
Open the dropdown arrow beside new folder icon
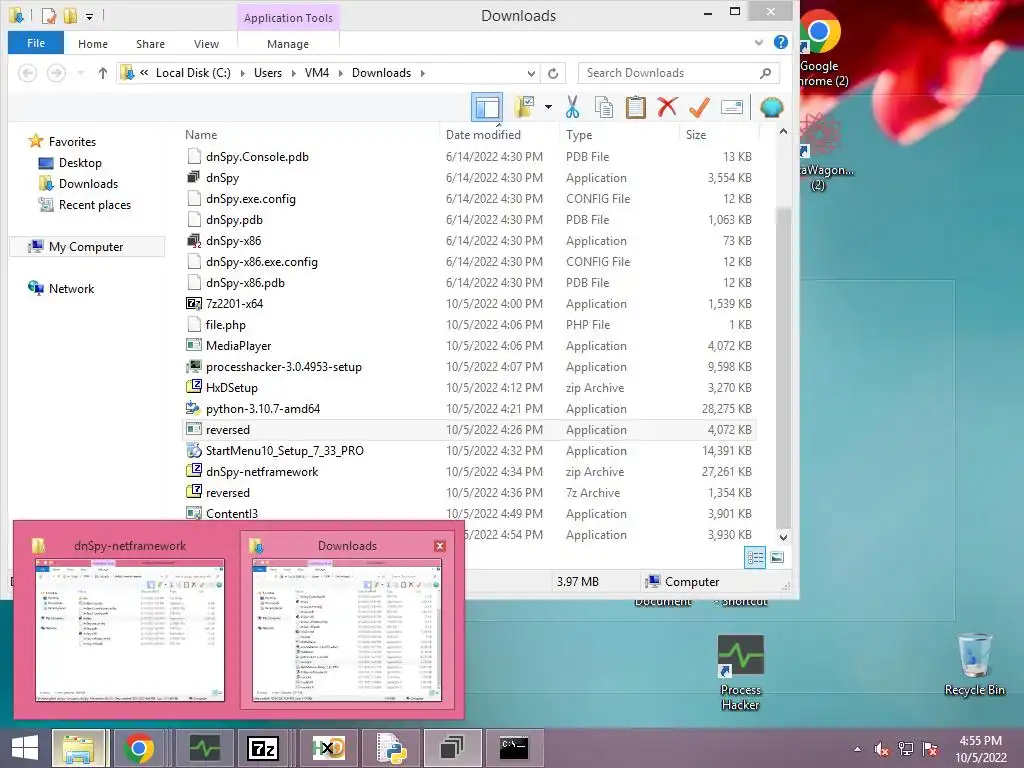click(x=548, y=107)
